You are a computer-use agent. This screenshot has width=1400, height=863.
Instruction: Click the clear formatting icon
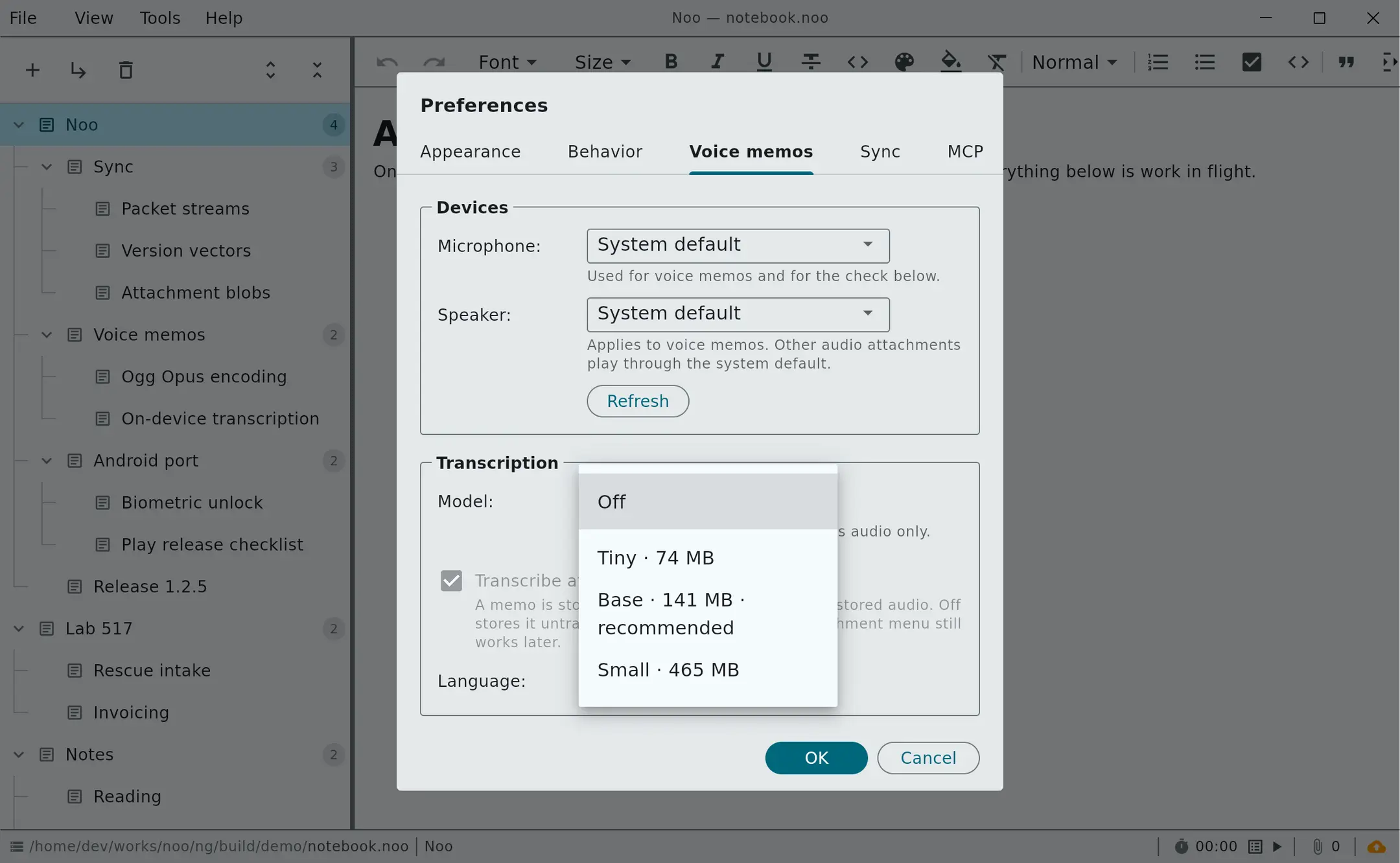997,62
